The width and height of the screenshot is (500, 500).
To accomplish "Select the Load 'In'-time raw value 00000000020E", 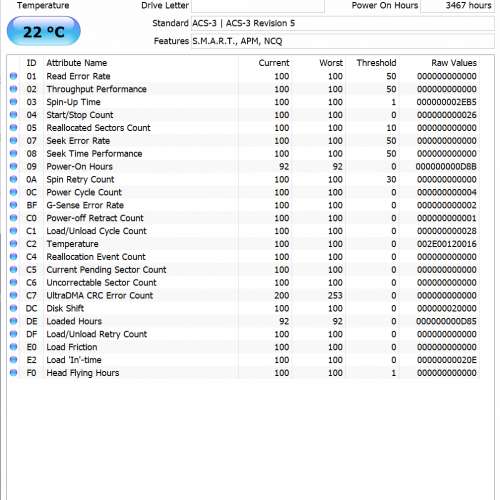I will click(447, 360).
